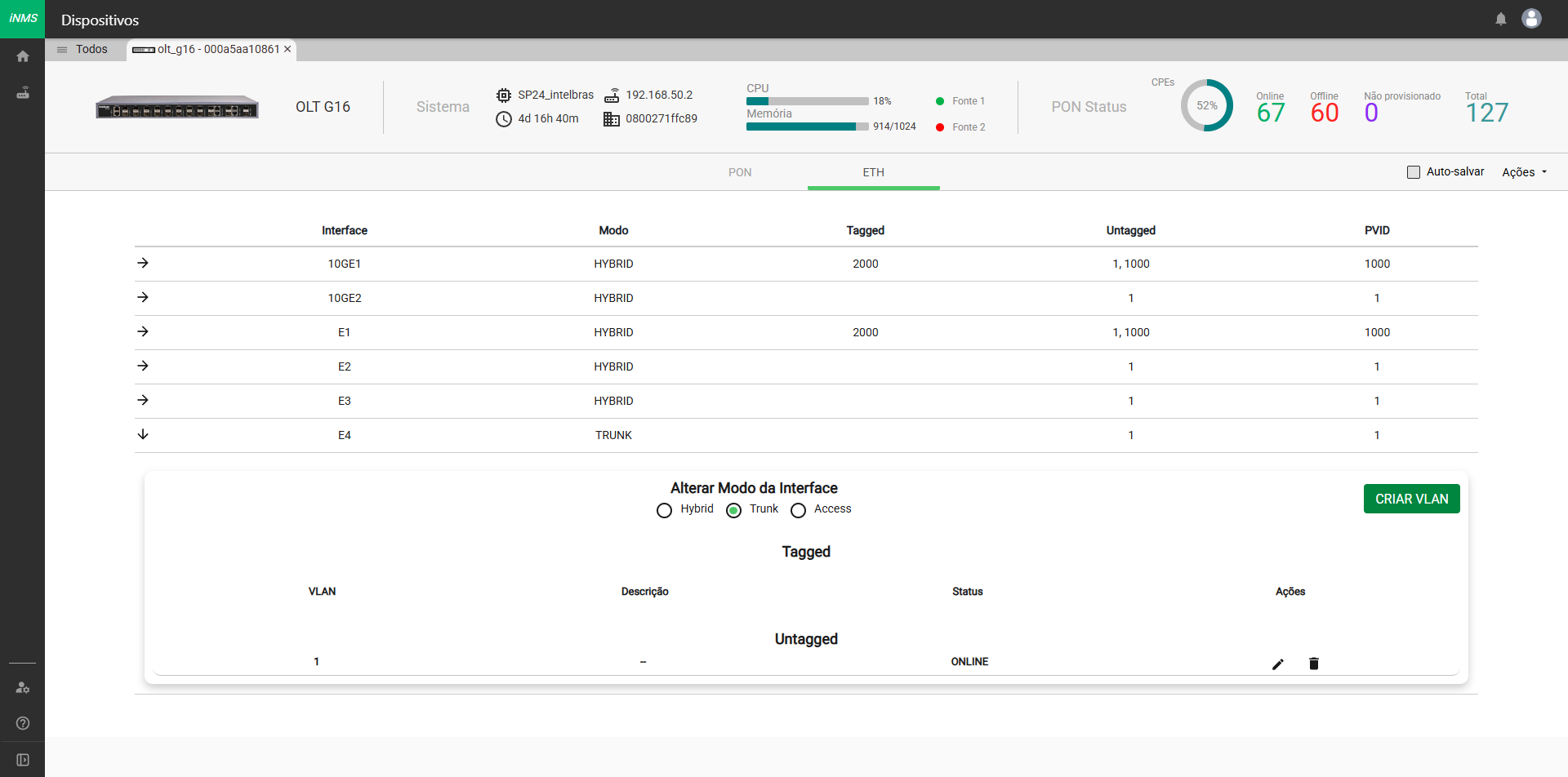
Task: Click the Não provisionado count 0
Action: click(1371, 113)
